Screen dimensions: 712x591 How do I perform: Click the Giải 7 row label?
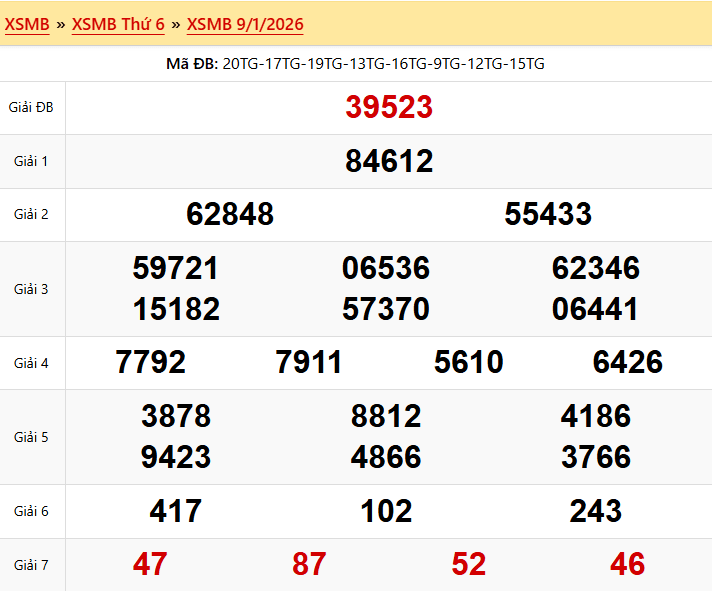(x=31, y=565)
